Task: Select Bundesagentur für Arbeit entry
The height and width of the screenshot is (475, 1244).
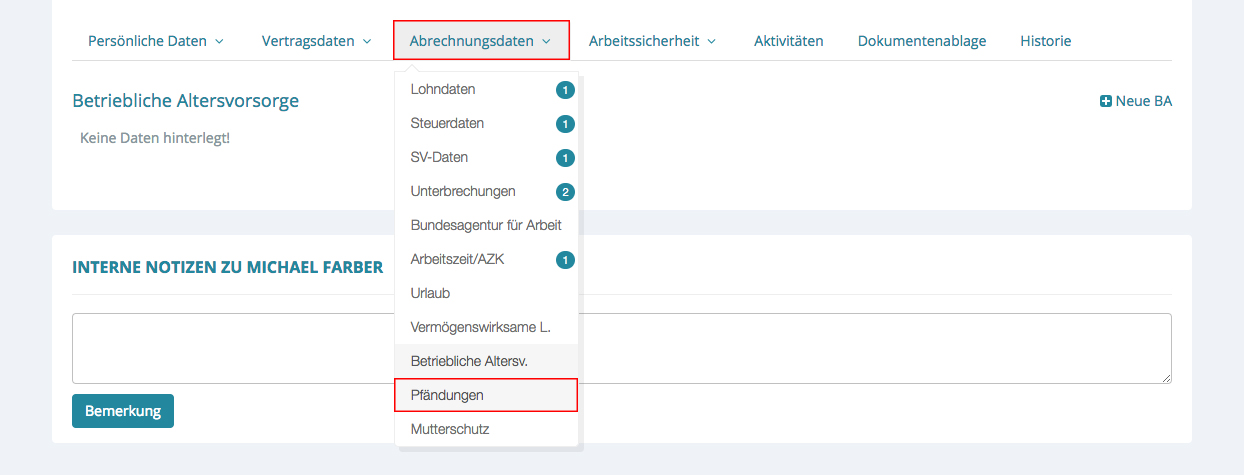Action: tap(486, 225)
